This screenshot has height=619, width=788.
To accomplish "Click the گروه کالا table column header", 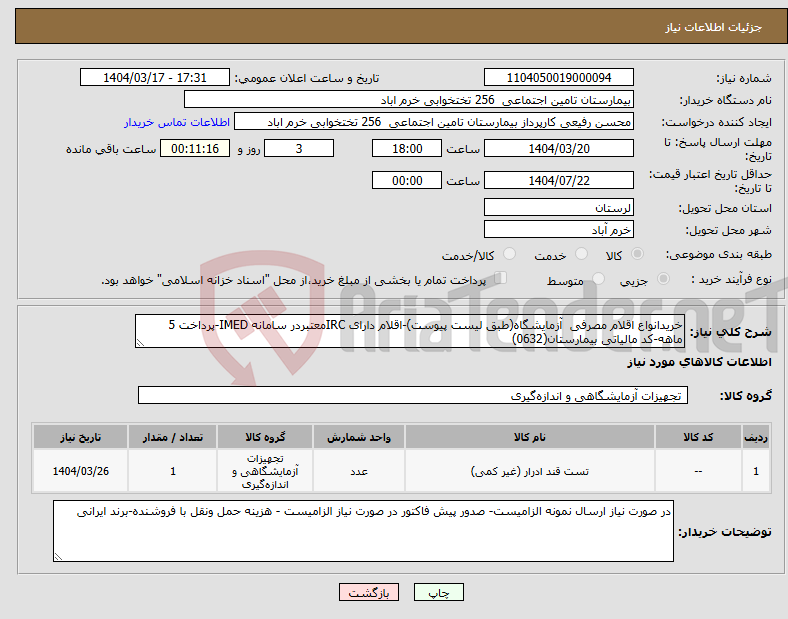I will pos(265,437).
